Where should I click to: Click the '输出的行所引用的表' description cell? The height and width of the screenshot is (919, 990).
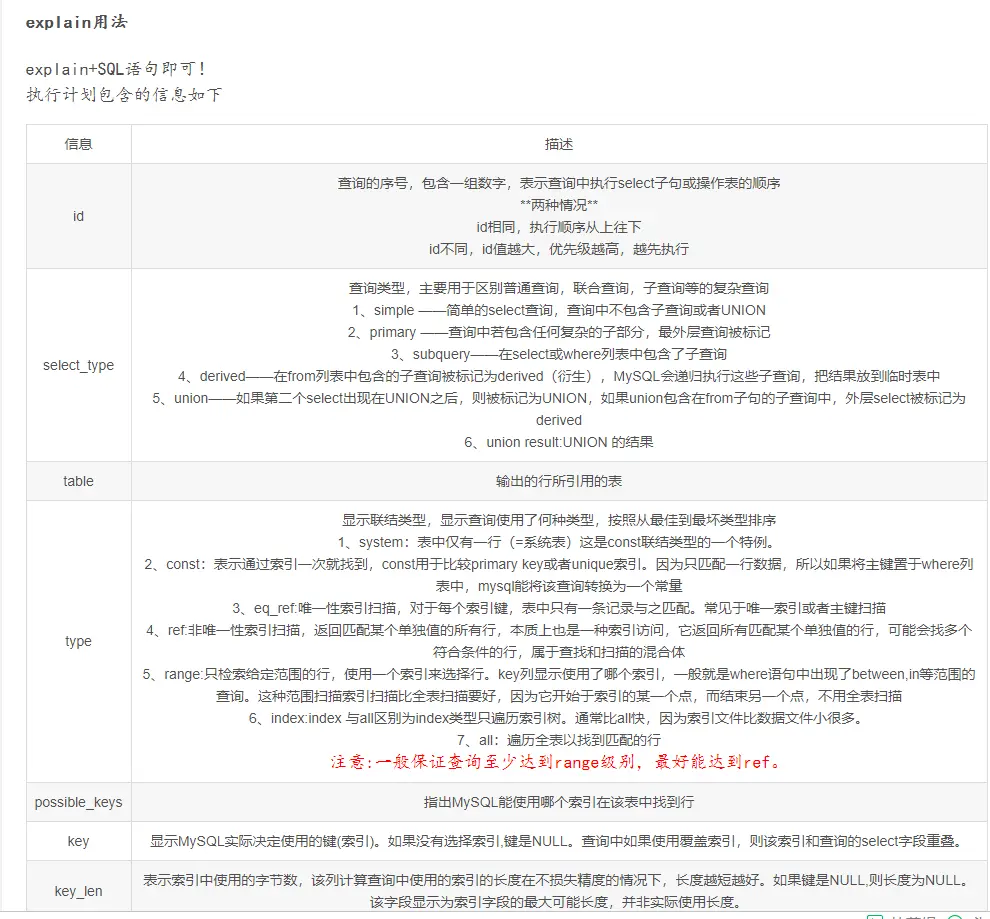click(559, 481)
